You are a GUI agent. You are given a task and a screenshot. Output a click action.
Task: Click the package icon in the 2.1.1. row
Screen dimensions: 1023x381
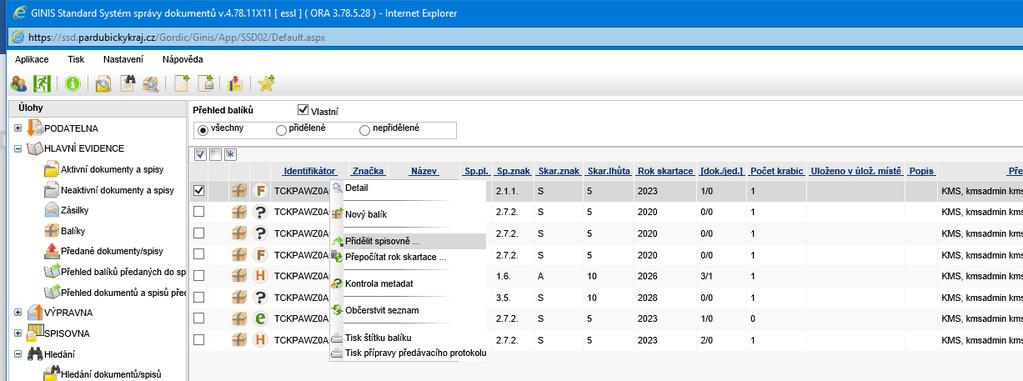[x=239, y=191]
